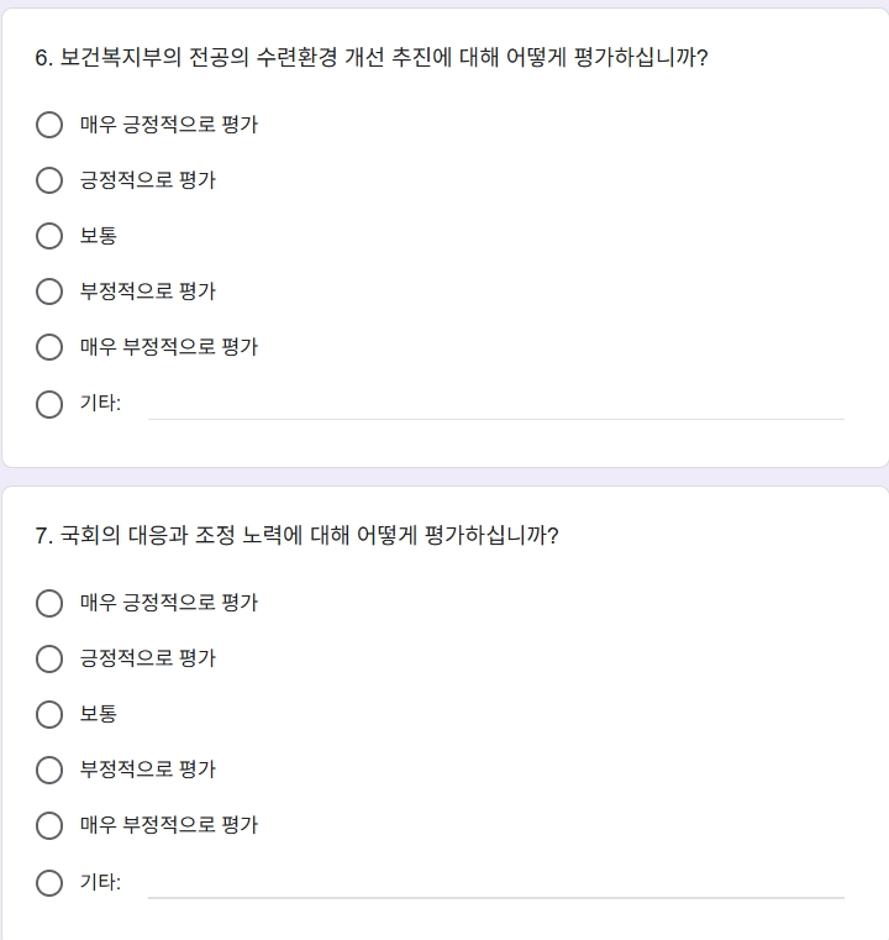Select '보통' for question 7
This screenshot has width=889, height=940.
click(x=49, y=715)
